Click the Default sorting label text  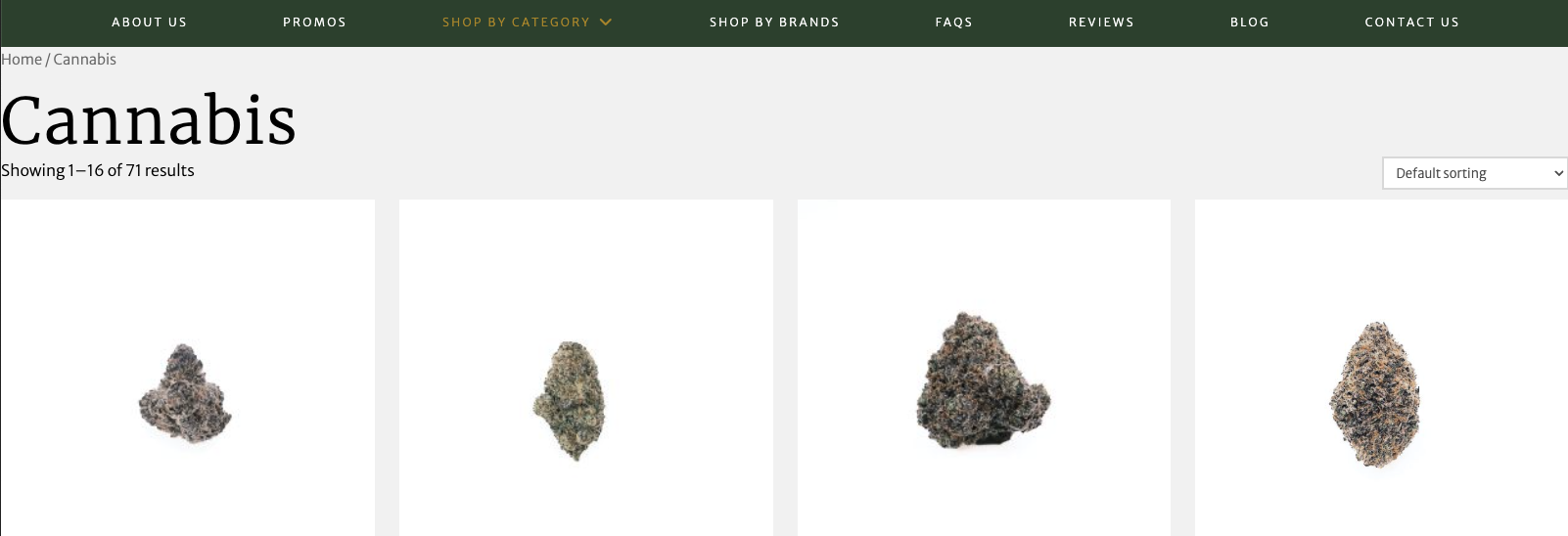(1441, 173)
